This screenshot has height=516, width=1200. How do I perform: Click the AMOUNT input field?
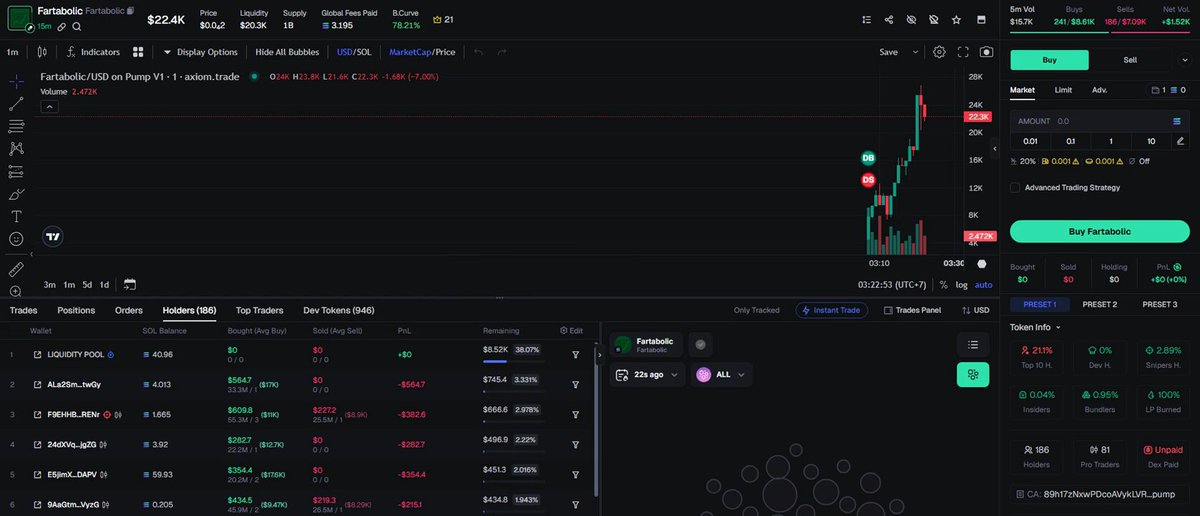(x=1100, y=121)
